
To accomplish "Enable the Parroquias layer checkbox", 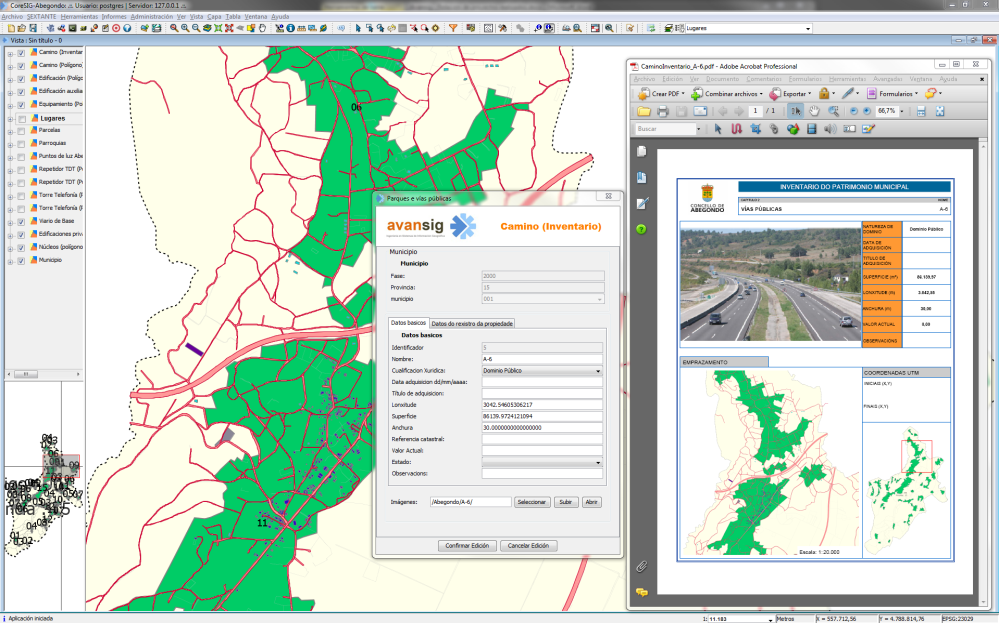I will click(21, 143).
